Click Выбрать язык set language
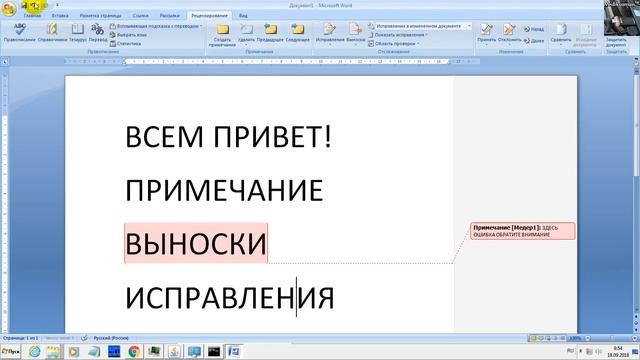This screenshot has width=640, height=360. (128, 35)
